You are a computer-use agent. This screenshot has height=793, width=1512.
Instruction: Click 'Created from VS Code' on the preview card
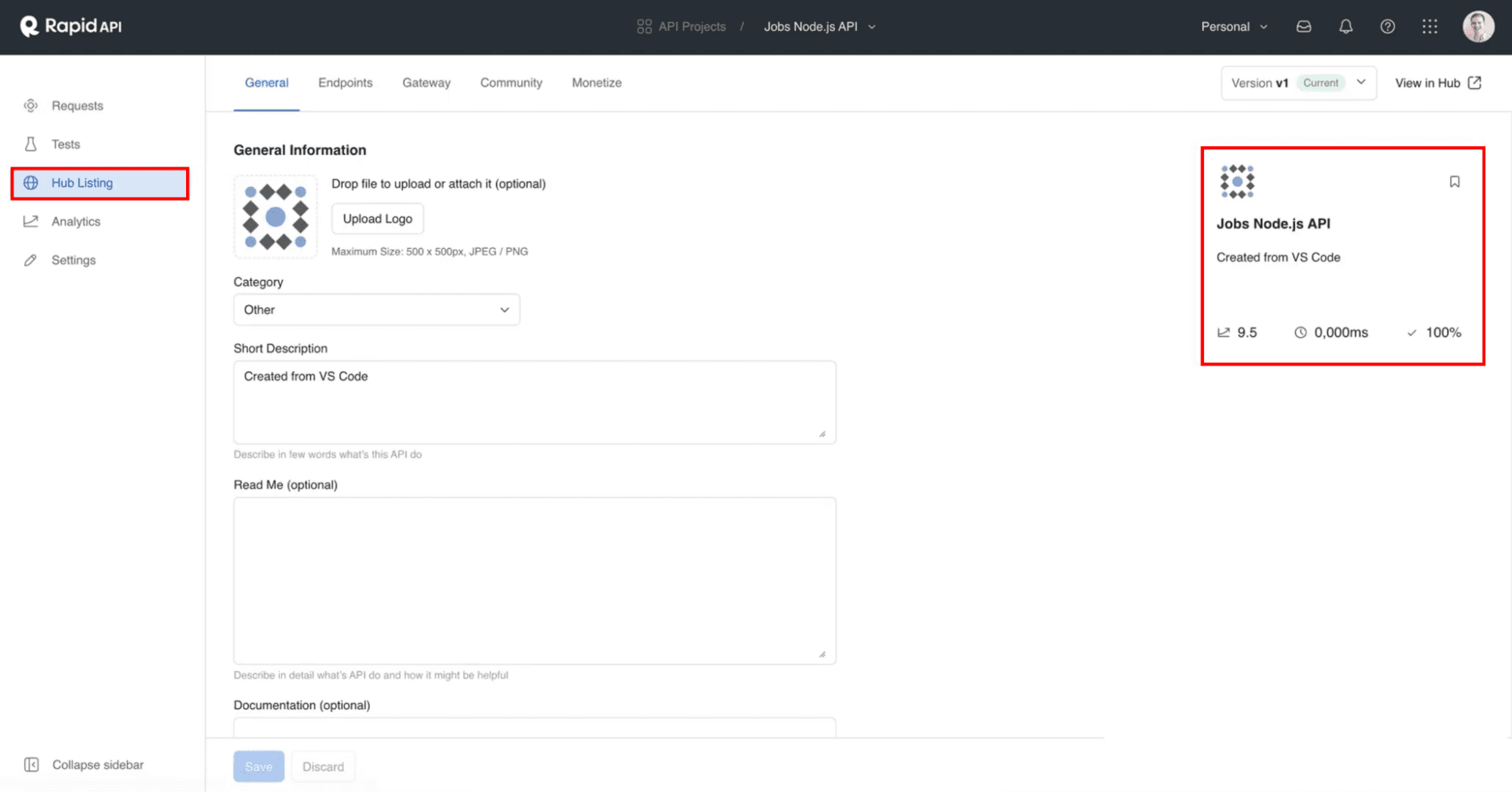click(x=1278, y=257)
